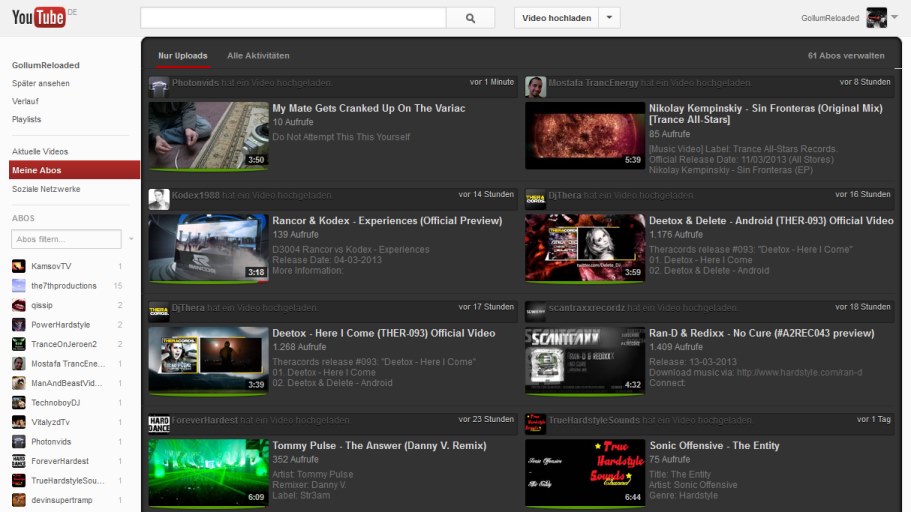
Task: Open Sonic Offensive The Entity title
Action: pyautogui.click(x=714, y=446)
